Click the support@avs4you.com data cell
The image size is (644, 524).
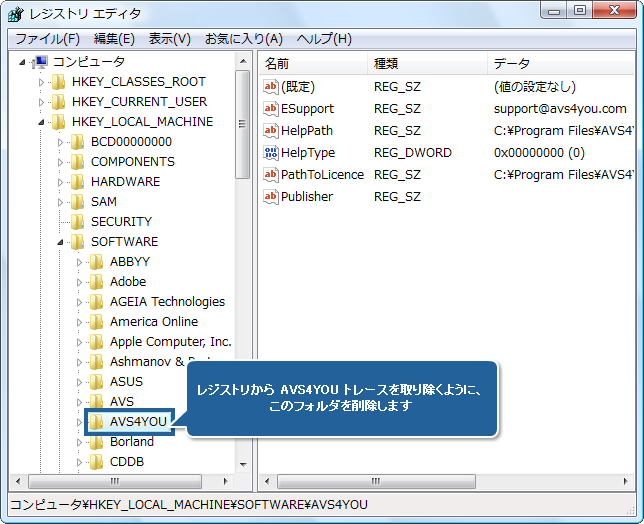point(560,109)
